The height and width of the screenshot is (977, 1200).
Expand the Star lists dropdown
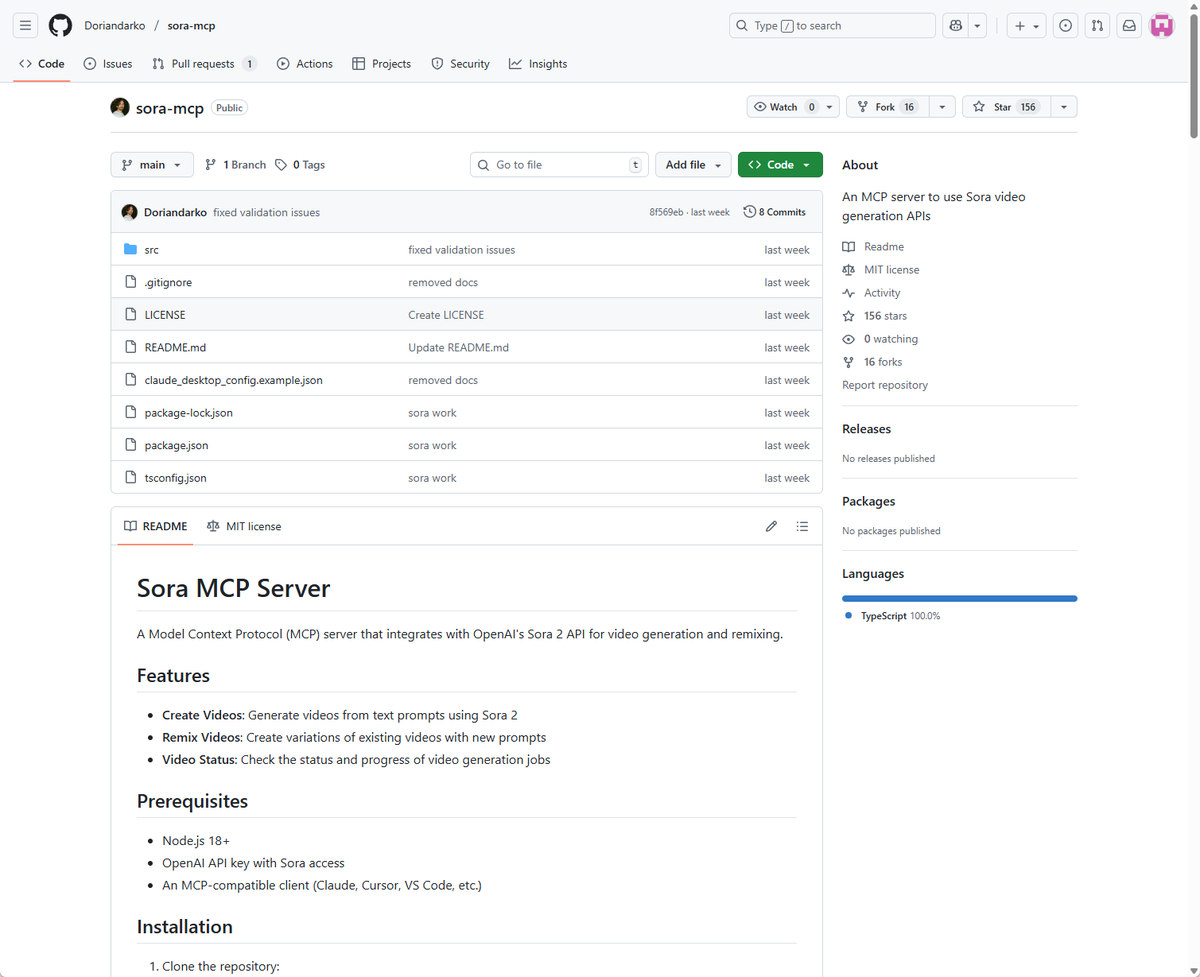pos(1064,107)
